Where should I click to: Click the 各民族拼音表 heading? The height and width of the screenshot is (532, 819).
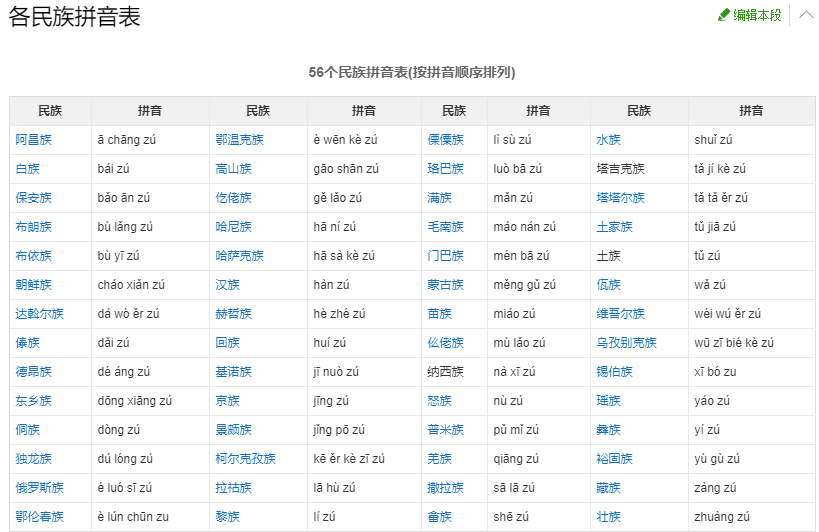[x=75, y=16]
